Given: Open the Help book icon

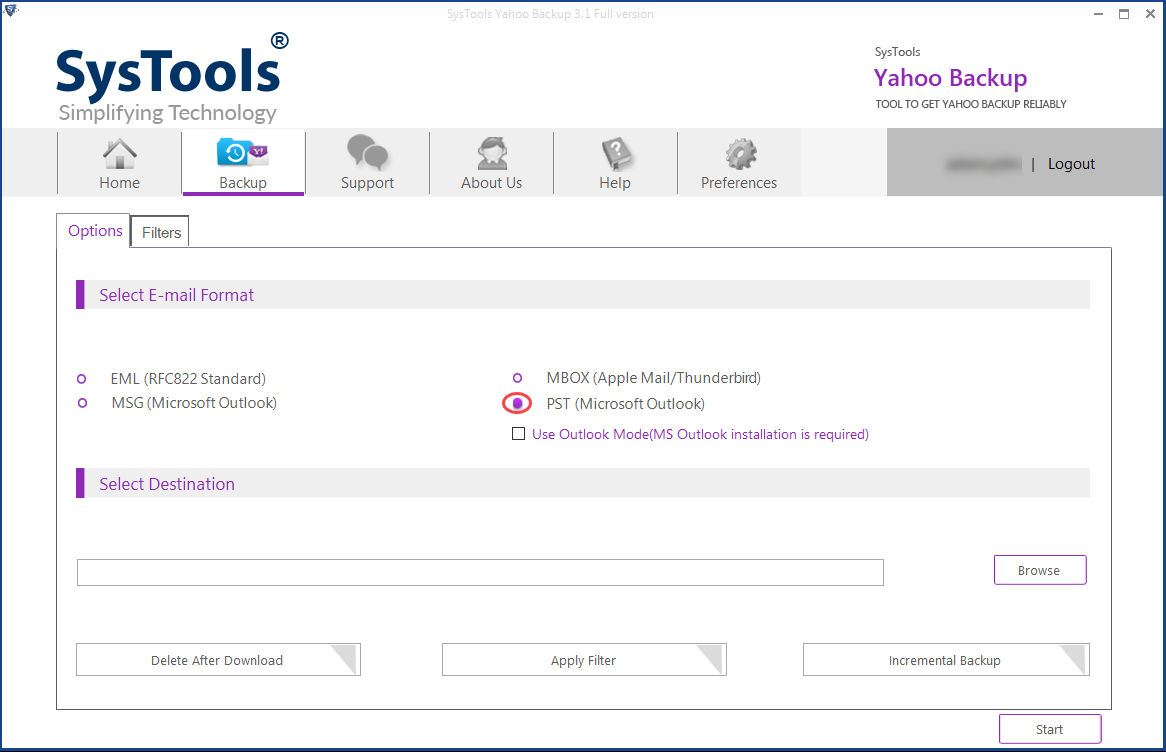Looking at the screenshot, I should (x=615, y=153).
